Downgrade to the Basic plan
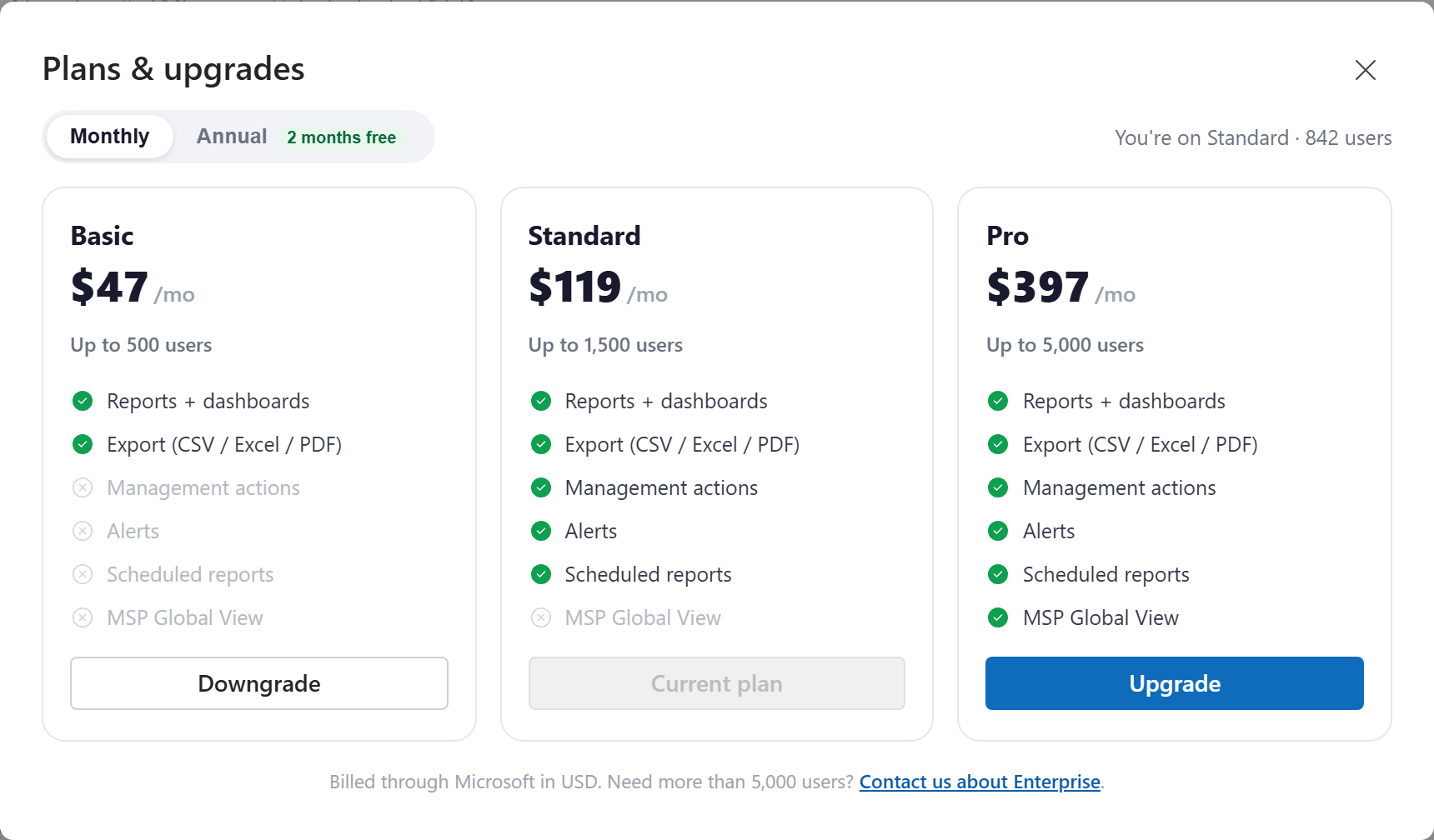This screenshot has width=1434, height=840. pos(259,683)
